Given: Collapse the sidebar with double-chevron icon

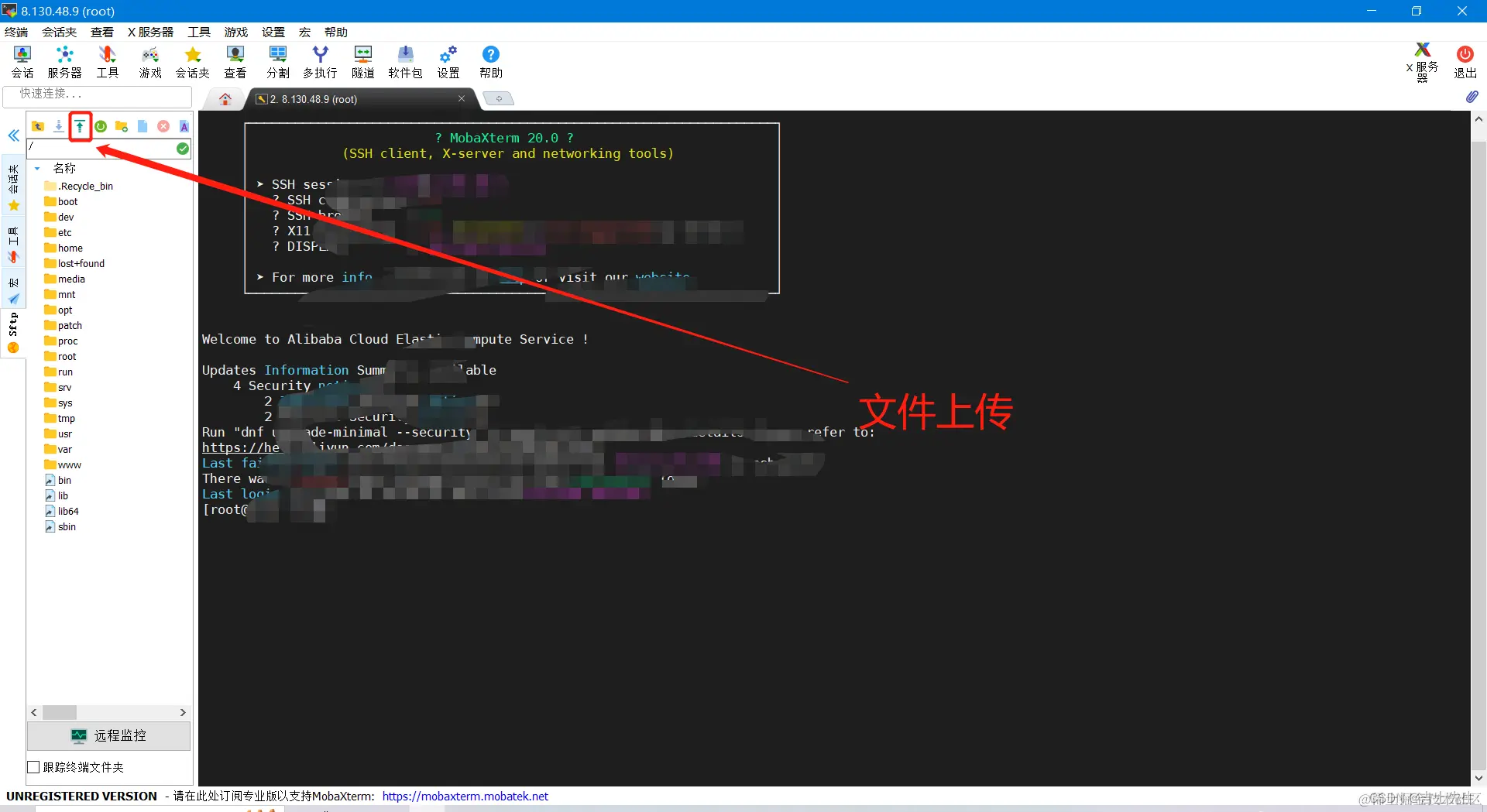Looking at the screenshot, I should click(13, 136).
